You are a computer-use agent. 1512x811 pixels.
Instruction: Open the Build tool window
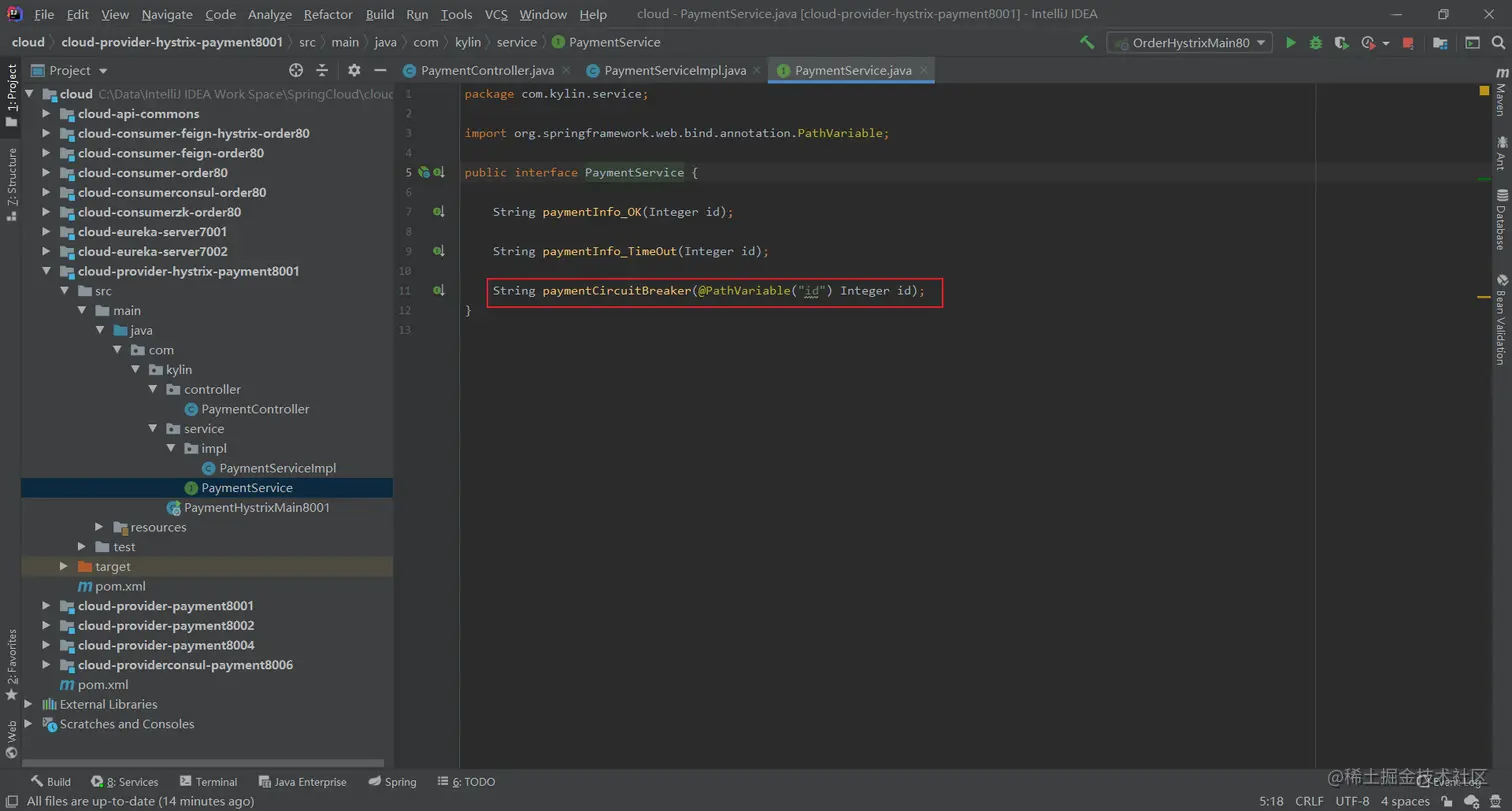[50, 782]
